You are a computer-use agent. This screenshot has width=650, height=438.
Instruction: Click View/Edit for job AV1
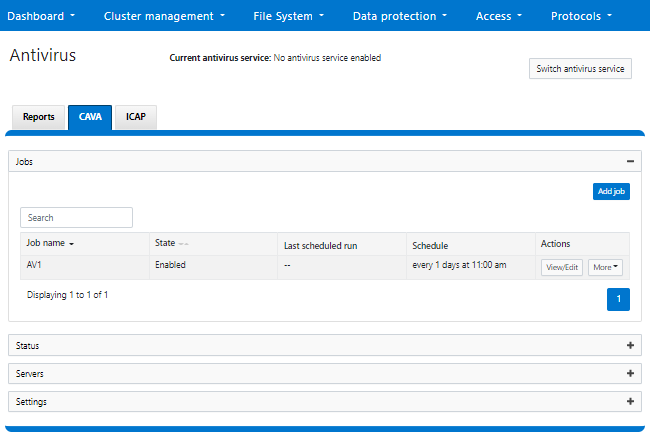(x=561, y=267)
